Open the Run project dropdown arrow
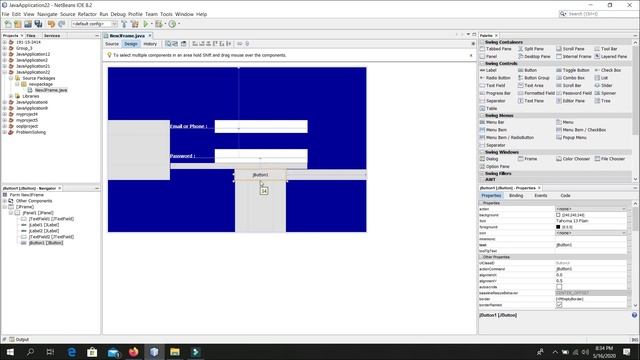The height and width of the screenshot is (360, 640). 151,24
